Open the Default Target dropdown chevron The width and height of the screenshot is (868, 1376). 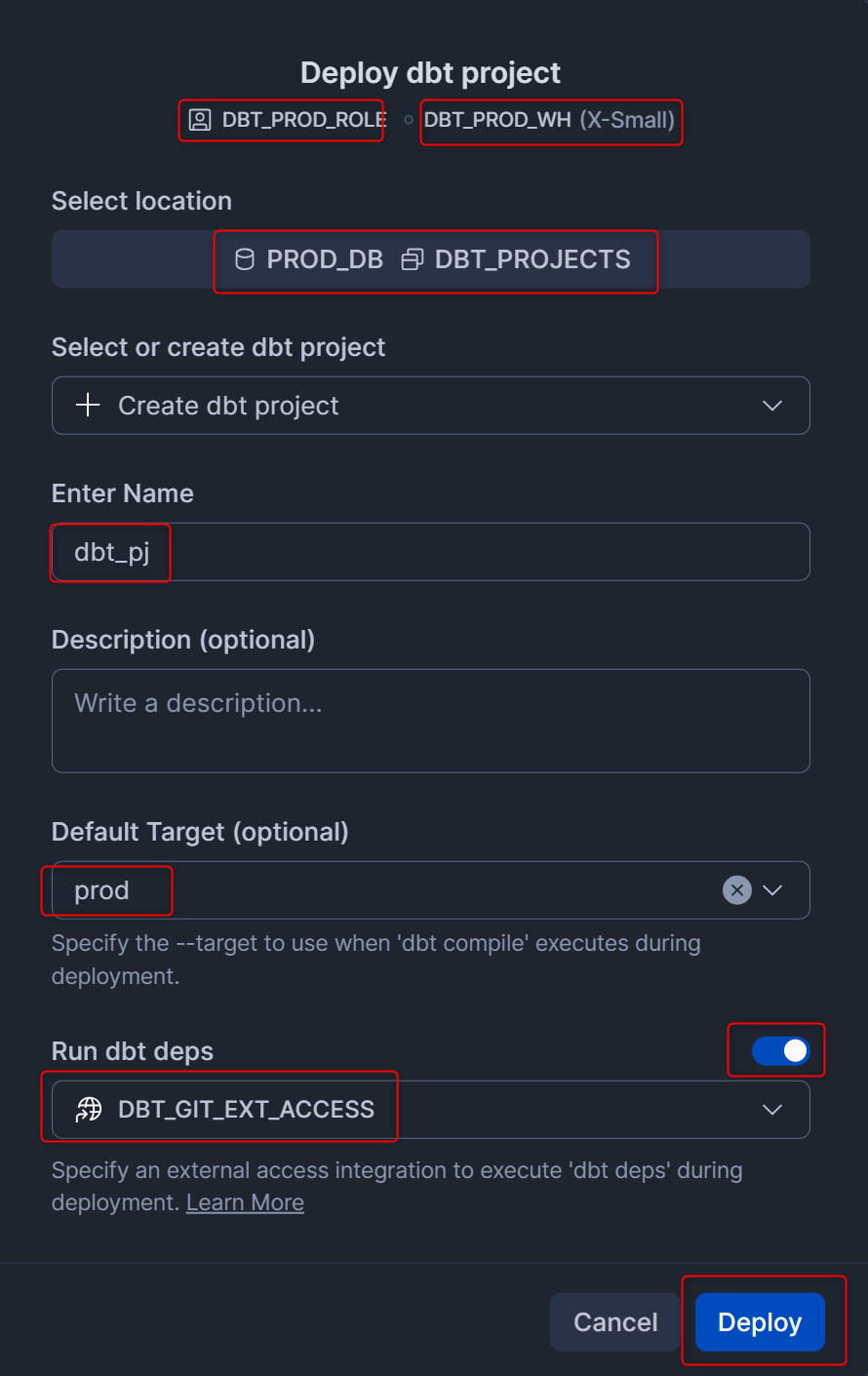tap(772, 890)
